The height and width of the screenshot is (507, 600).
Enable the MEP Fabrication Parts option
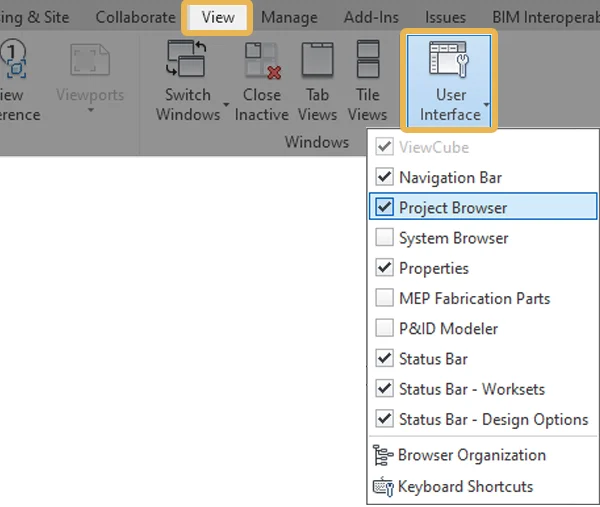click(384, 298)
